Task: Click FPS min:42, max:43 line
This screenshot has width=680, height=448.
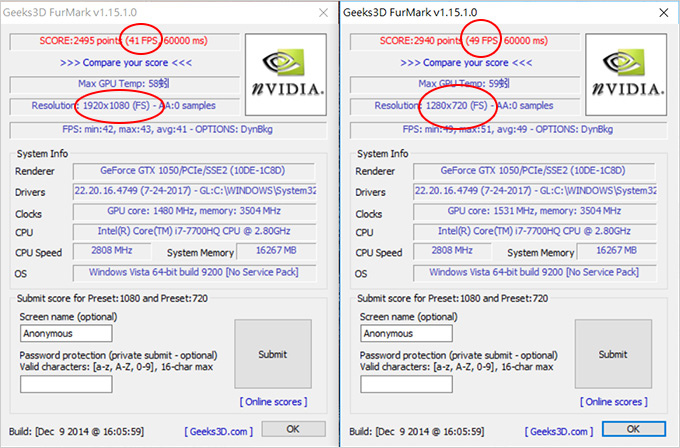Action: click(168, 130)
